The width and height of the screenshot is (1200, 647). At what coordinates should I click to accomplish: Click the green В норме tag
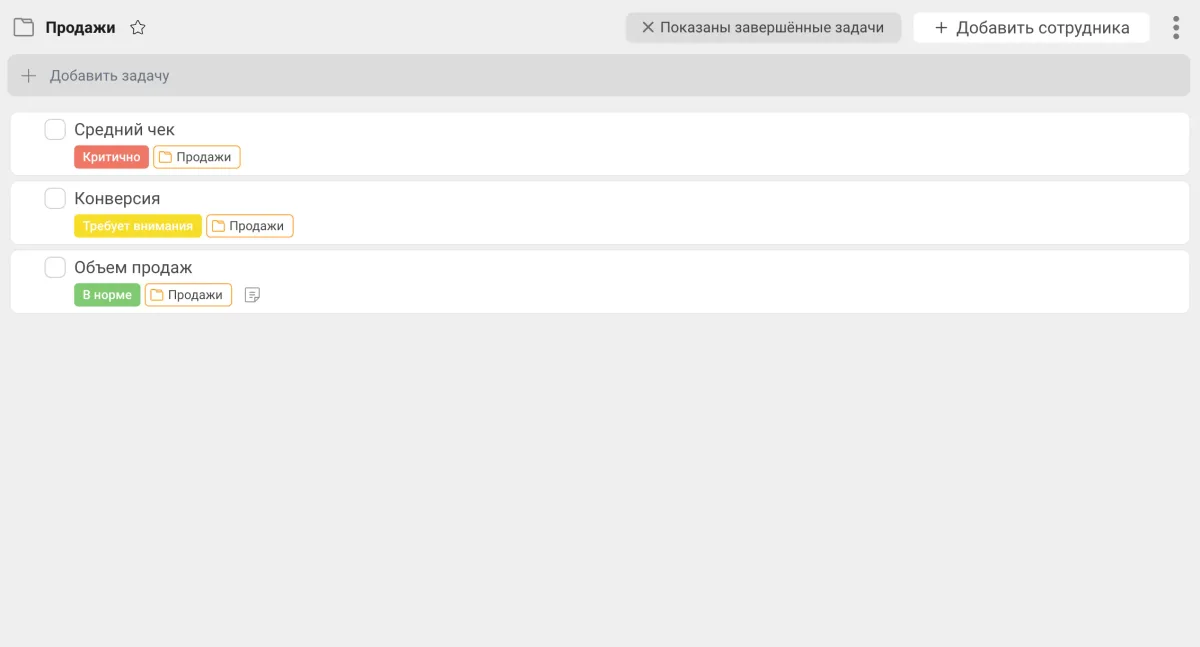click(107, 295)
